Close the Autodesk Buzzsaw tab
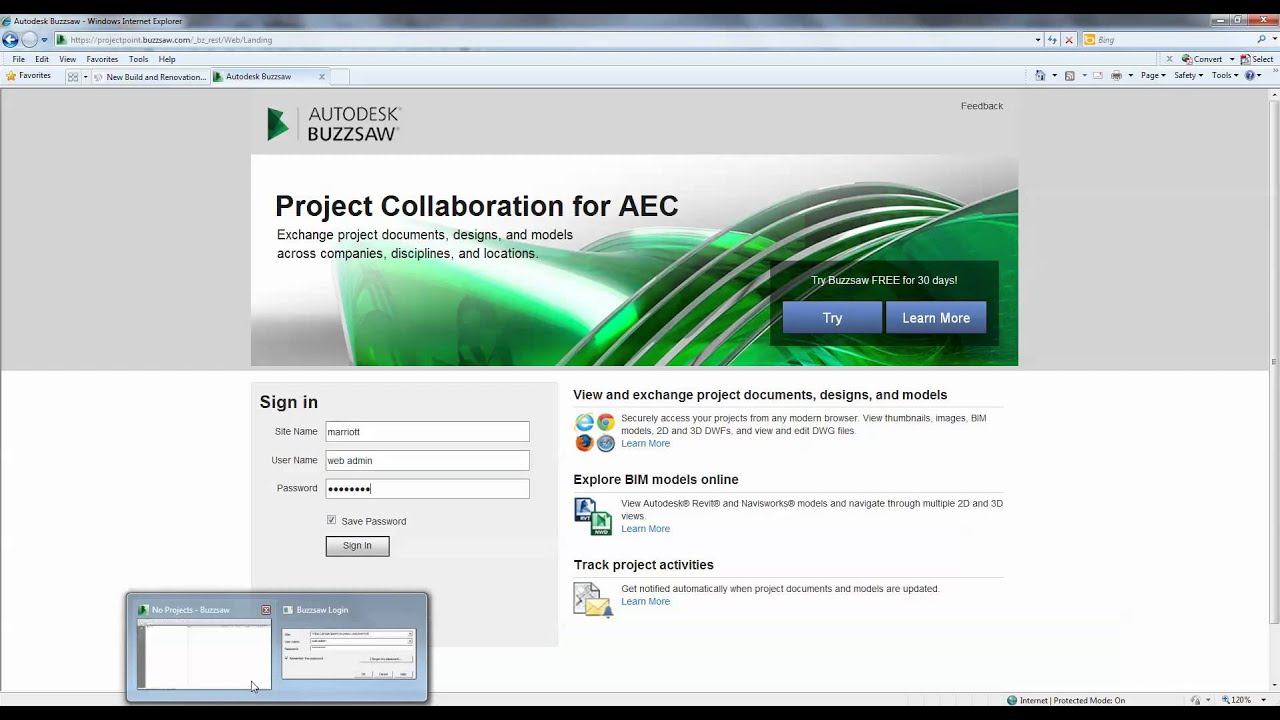The image size is (1280, 720). 322,76
